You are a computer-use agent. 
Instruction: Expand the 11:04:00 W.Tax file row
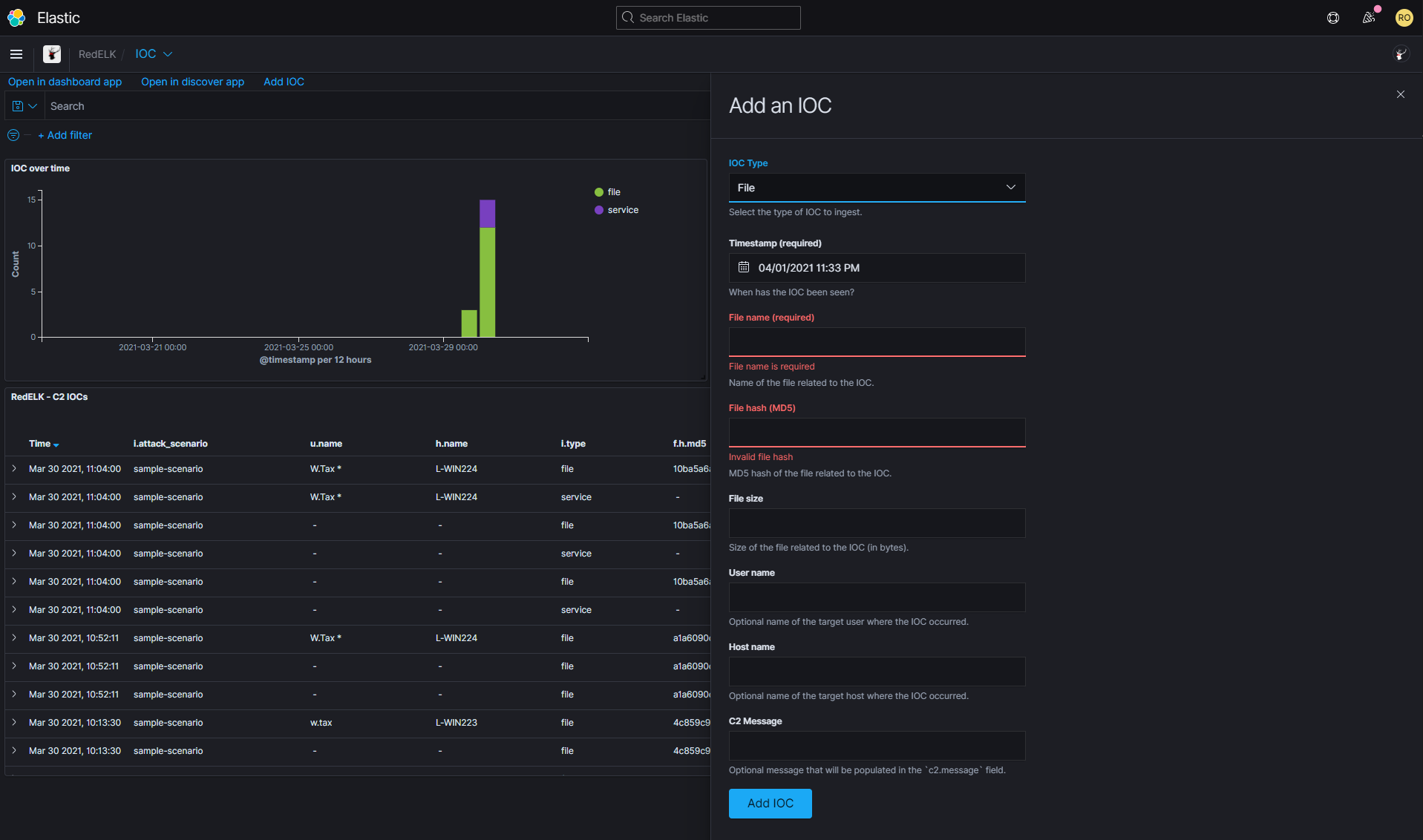[x=14, y=469]
